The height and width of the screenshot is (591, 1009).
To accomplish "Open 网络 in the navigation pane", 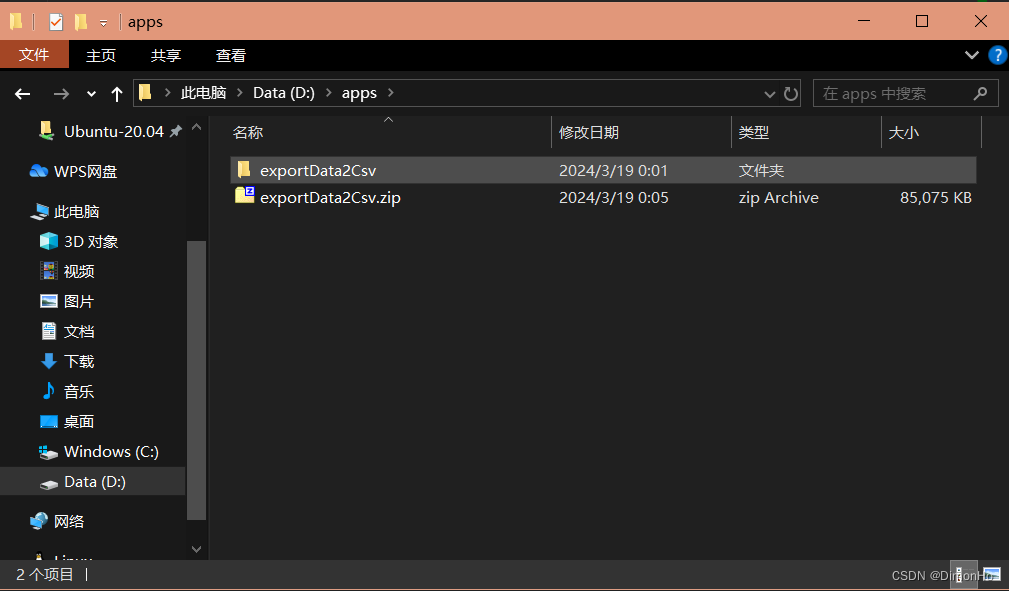I will pos(69,521).
